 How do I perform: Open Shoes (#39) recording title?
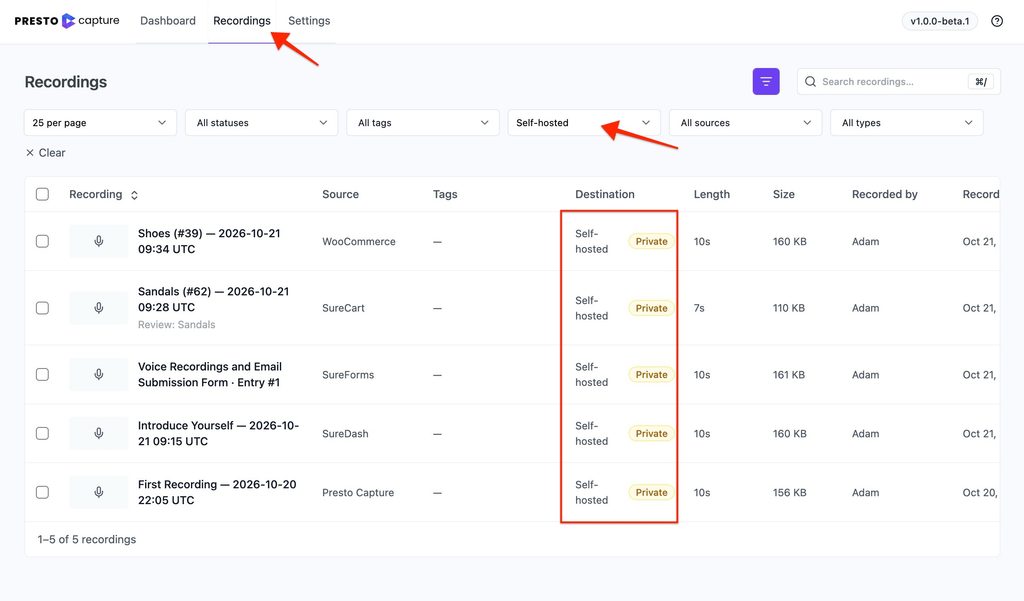[209, 241]
